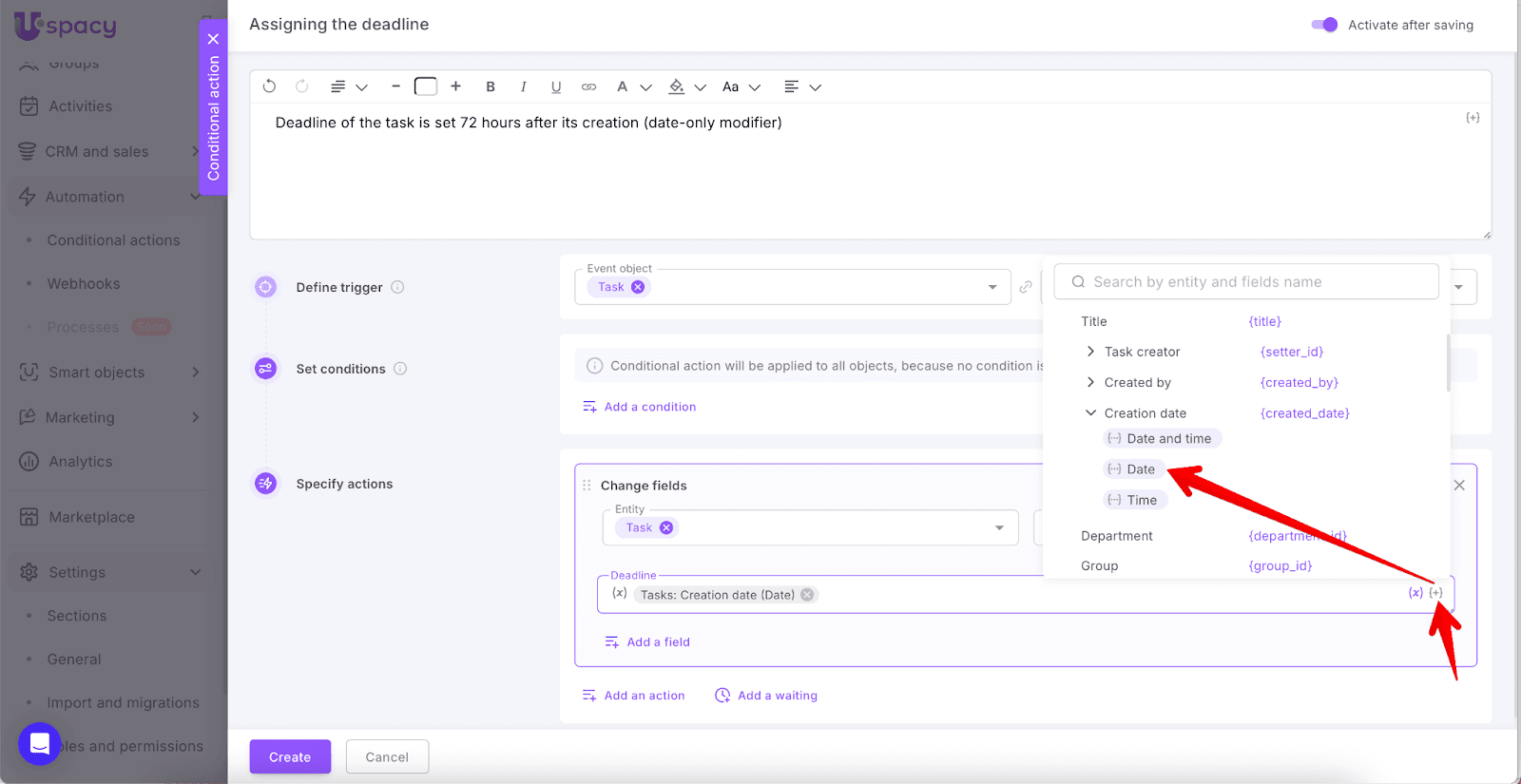The image size is (1521, 784).
Task: Insert a hyperlink using the link icon
Action: [x=589, y=86]
